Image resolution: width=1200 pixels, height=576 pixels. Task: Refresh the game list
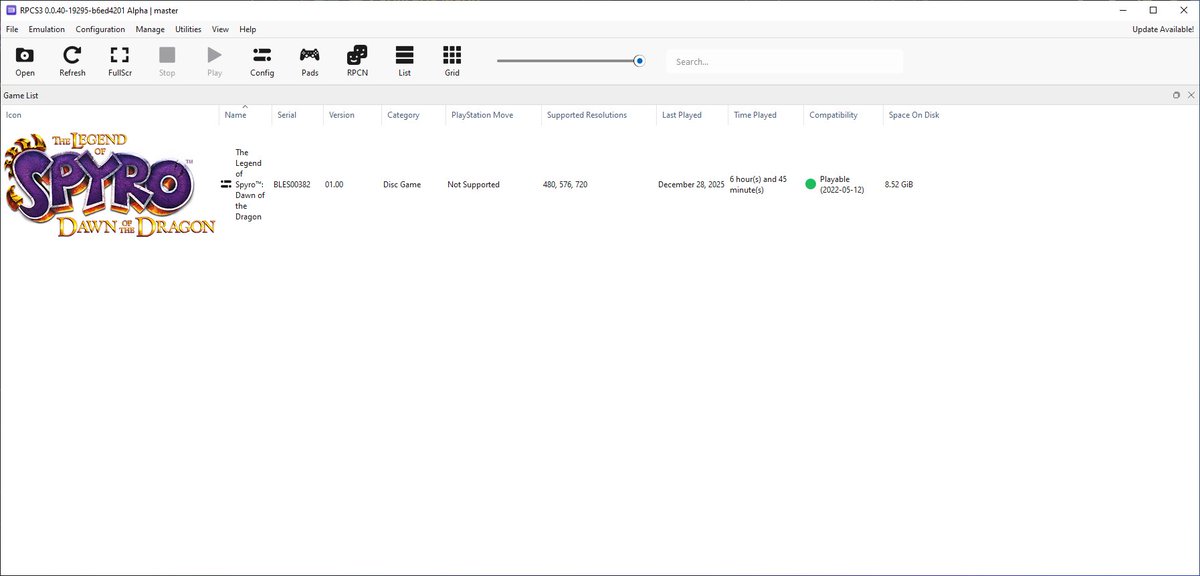point(72,61)
